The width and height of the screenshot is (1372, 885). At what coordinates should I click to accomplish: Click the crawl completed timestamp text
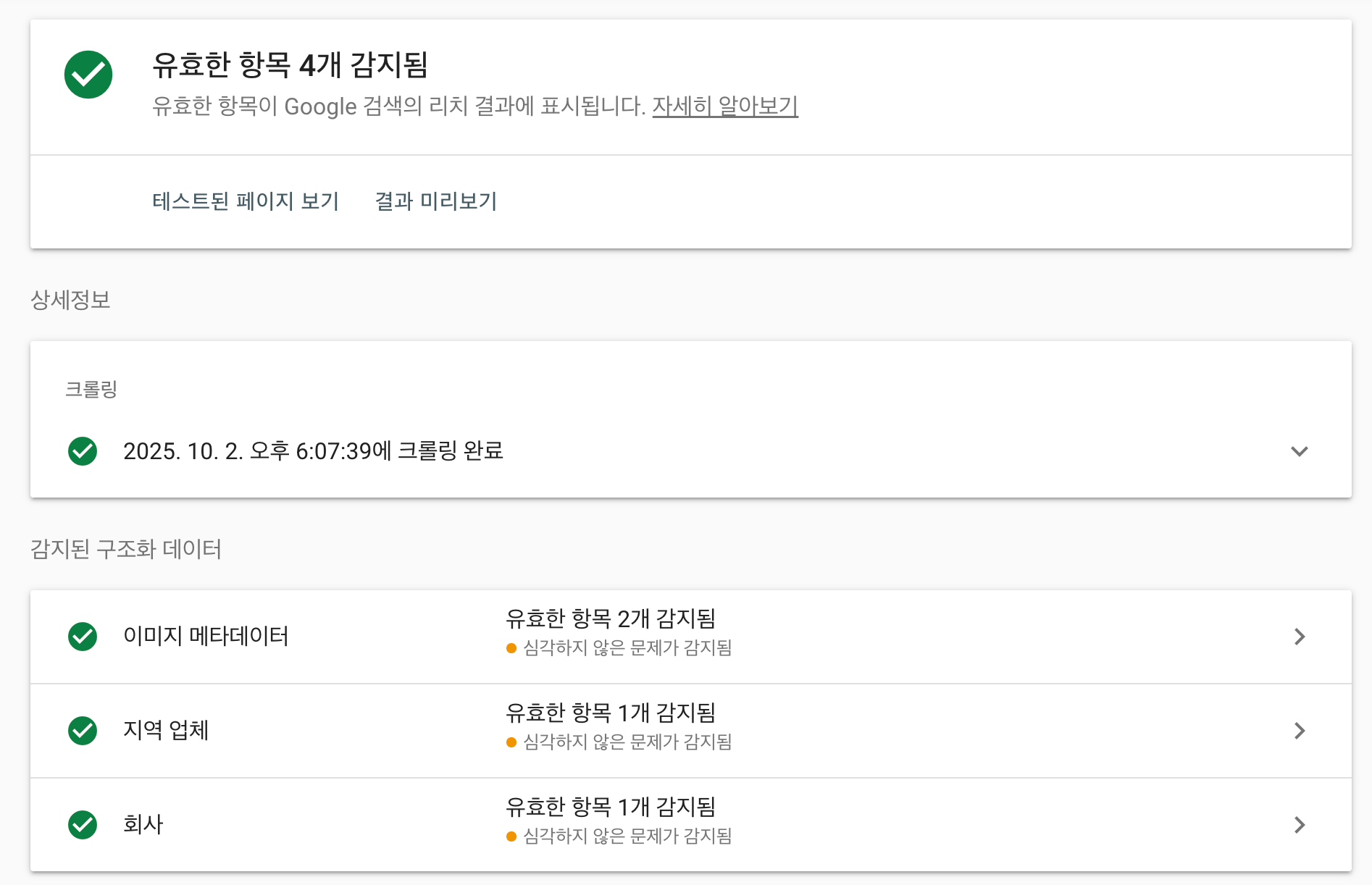point(313,451)
